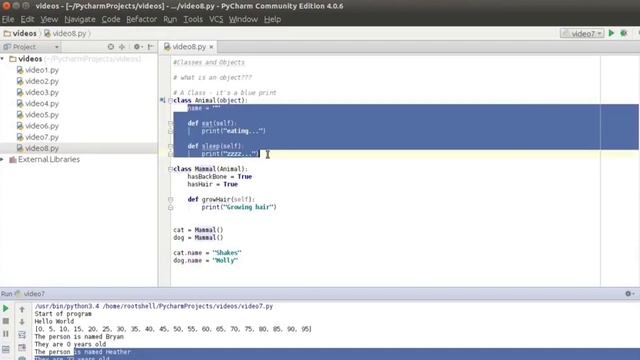Collapse the class Mammal code fold
This screenshot has width=640, height=360.
tap(170, 169)
